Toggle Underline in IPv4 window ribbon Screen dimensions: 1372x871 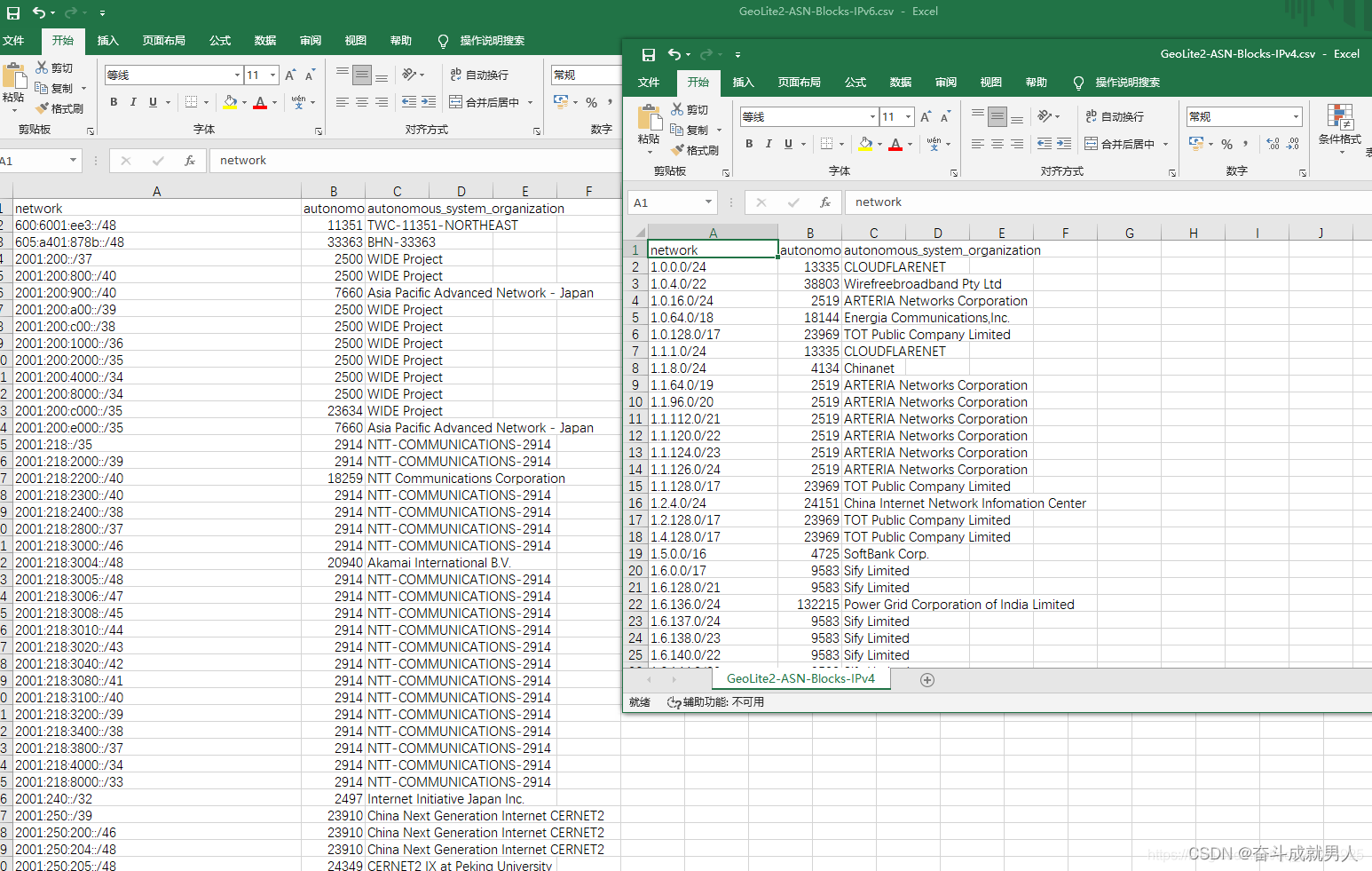click(x=788, y=144)
